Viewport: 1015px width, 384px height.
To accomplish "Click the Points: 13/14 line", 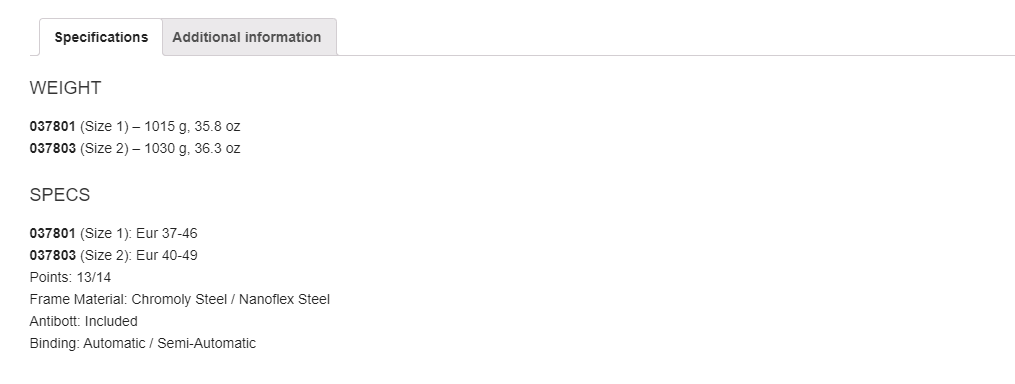I will tap(70, 277).
